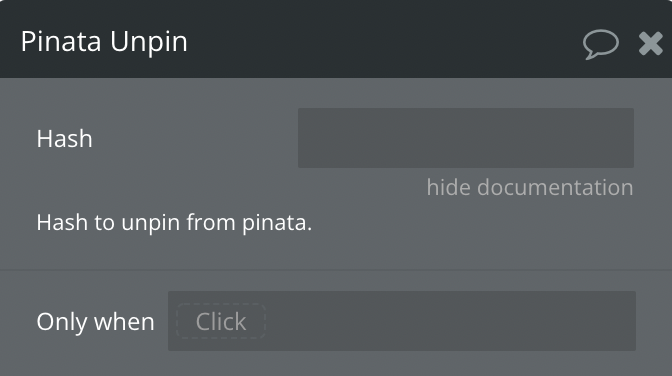Select the Pinata Unpin title text
The image size is (672, 376).
104,42
